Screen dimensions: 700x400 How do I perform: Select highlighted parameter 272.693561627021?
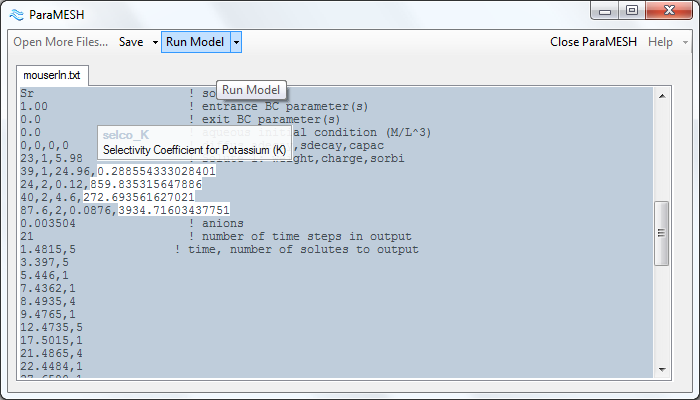tap(139, 197)
